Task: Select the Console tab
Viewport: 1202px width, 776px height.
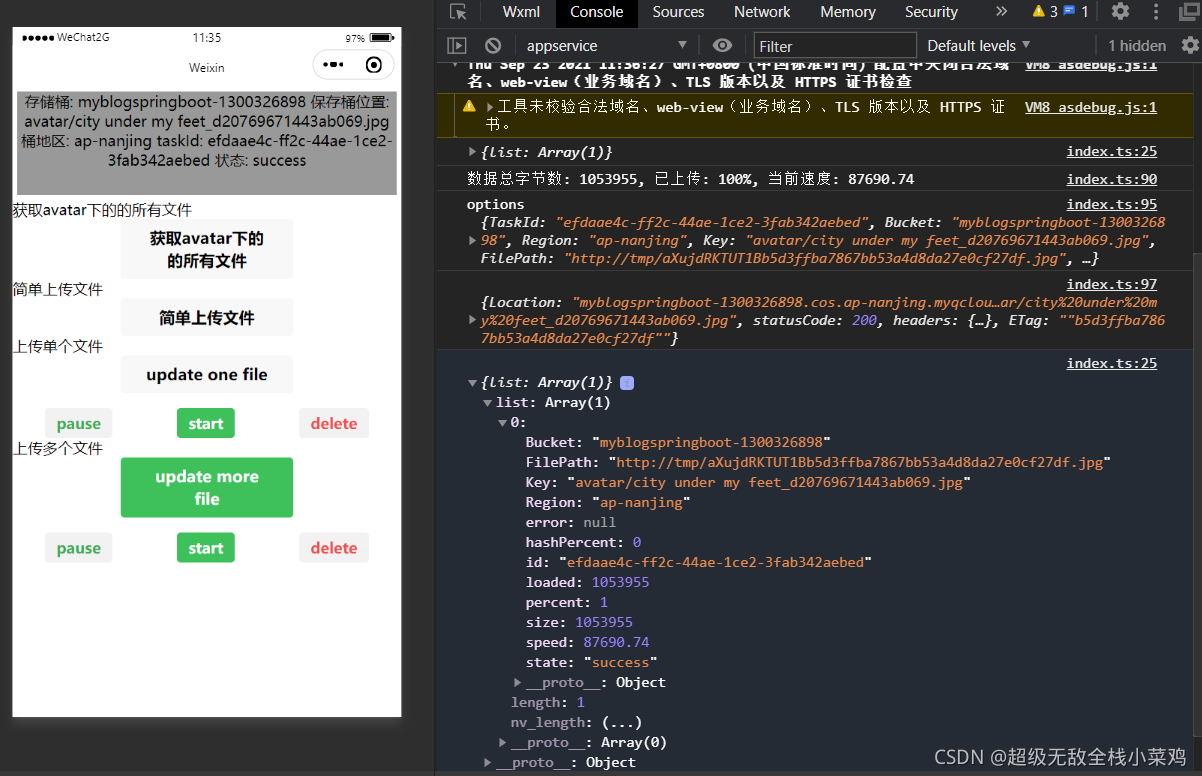Action: pos(596,12)
